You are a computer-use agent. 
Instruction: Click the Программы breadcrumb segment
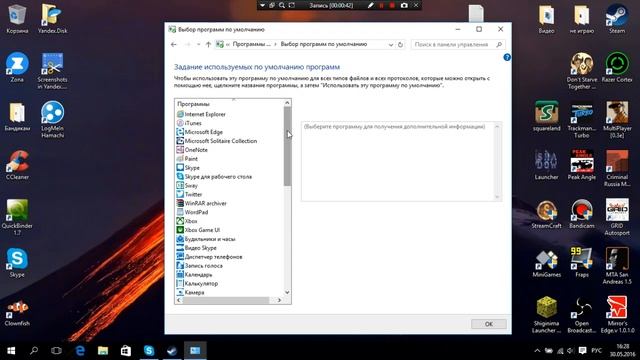click(251, 44)
